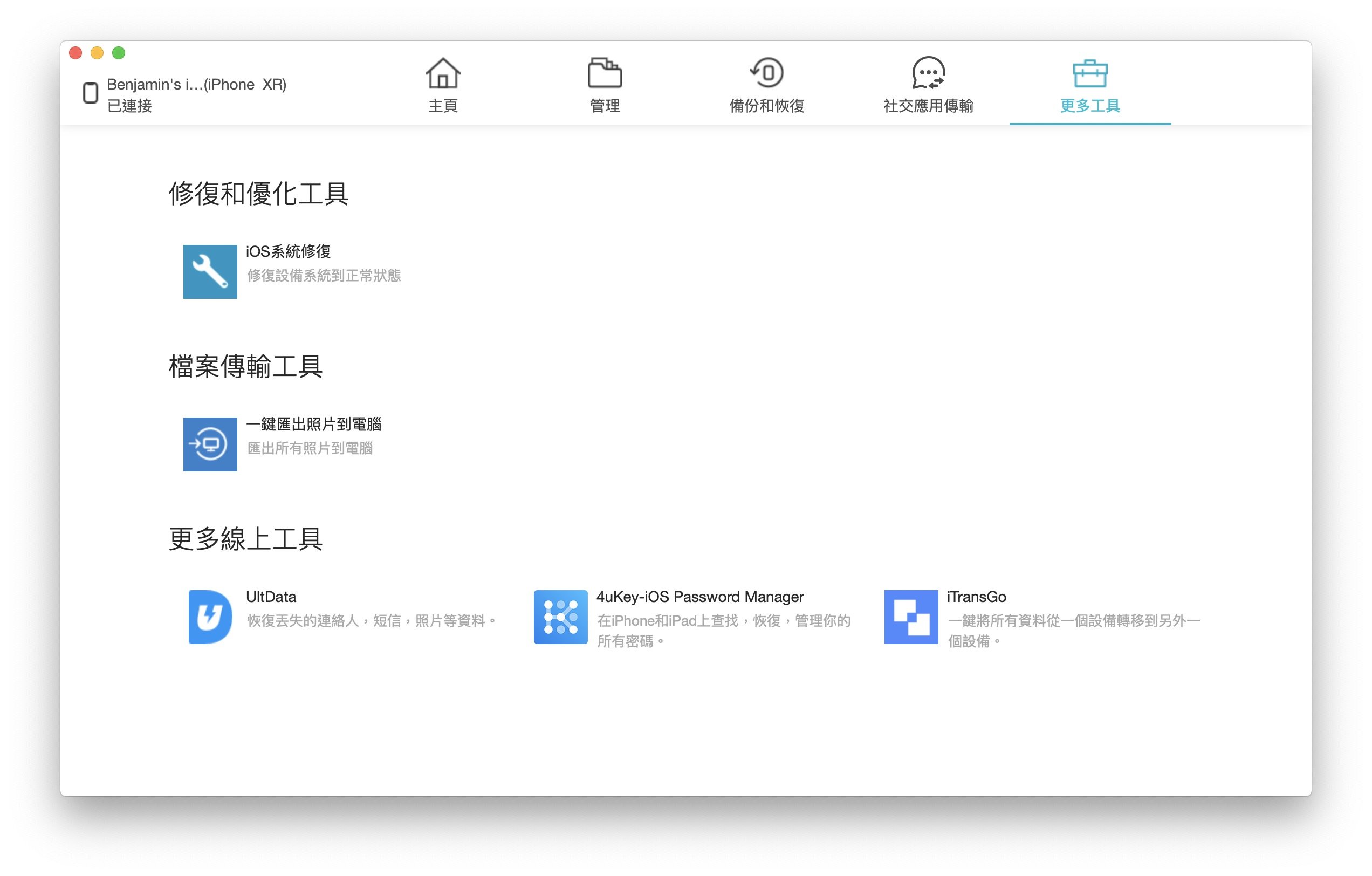Screen dimensions: 1372x876
Task: Maximize the window with green button
Action: point(119,53)
